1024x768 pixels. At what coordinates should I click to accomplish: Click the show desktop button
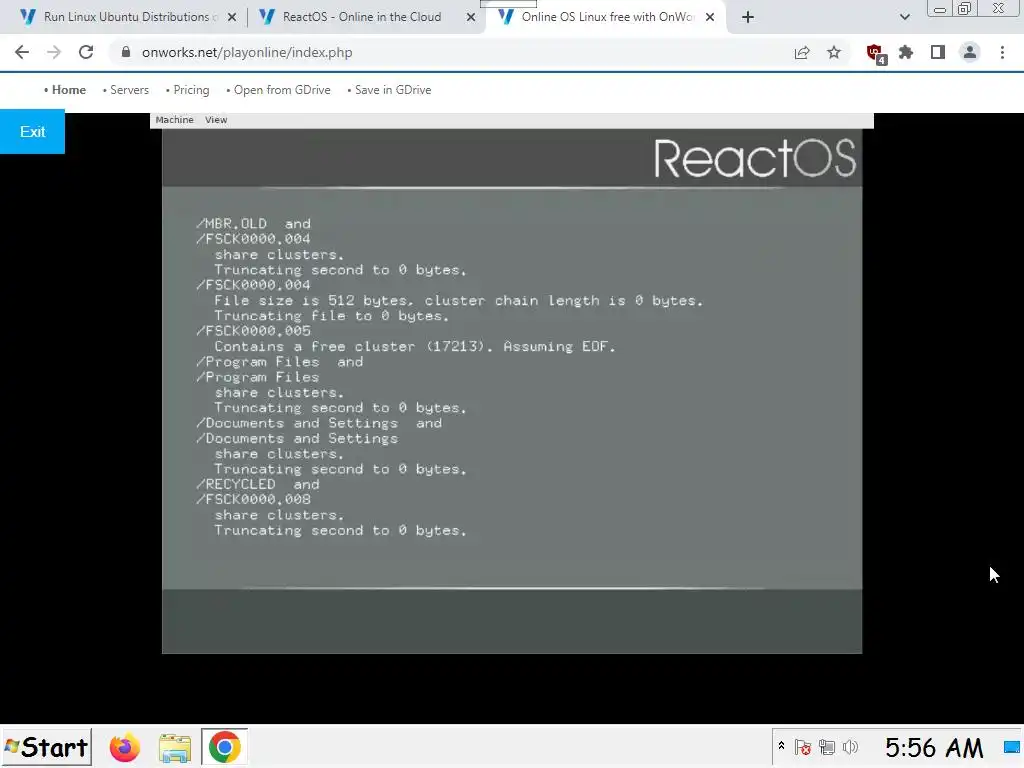pyautogui.click(x=1012, y=747)
